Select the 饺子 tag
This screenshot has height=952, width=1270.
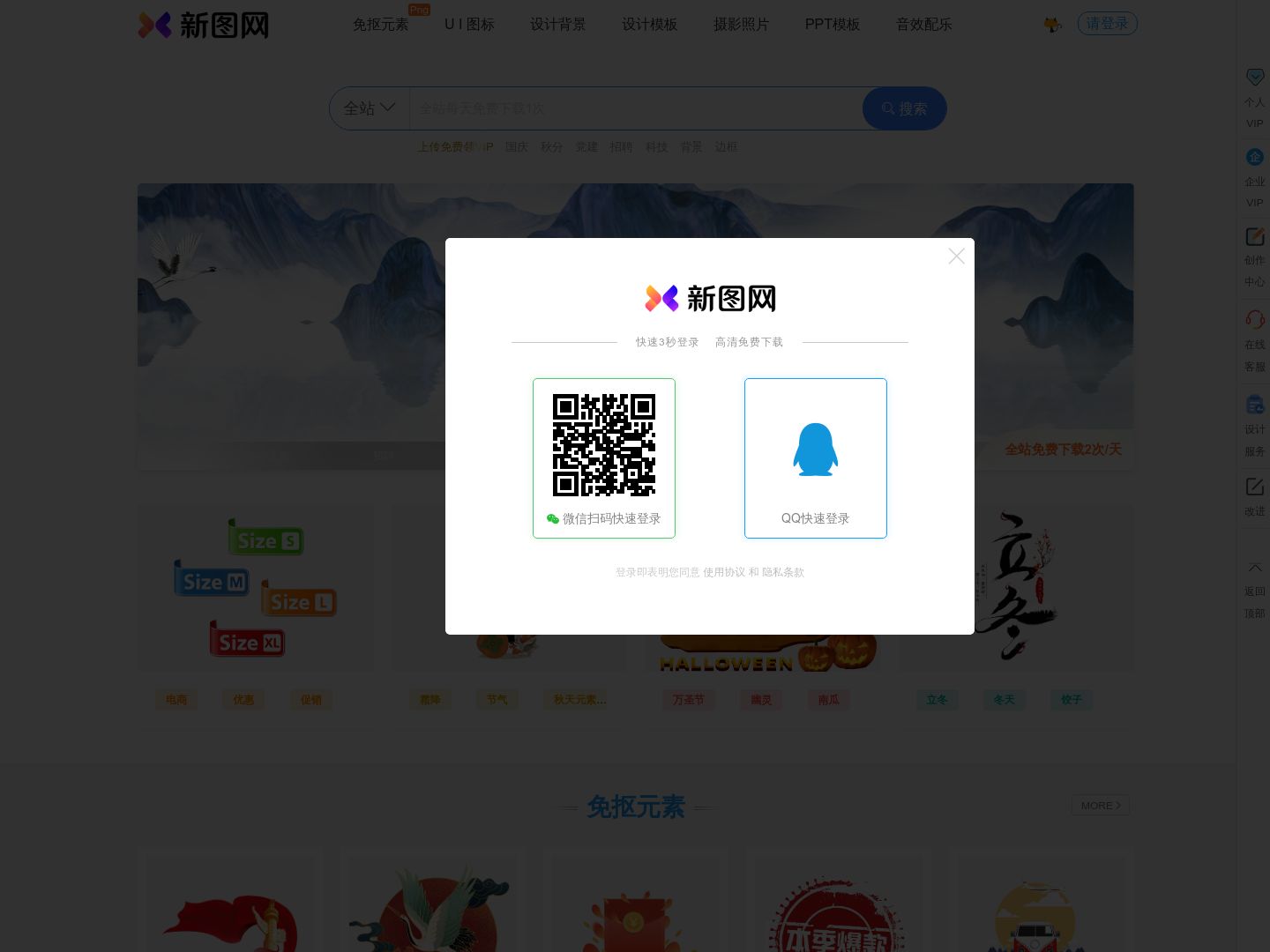click(1072, 699)
